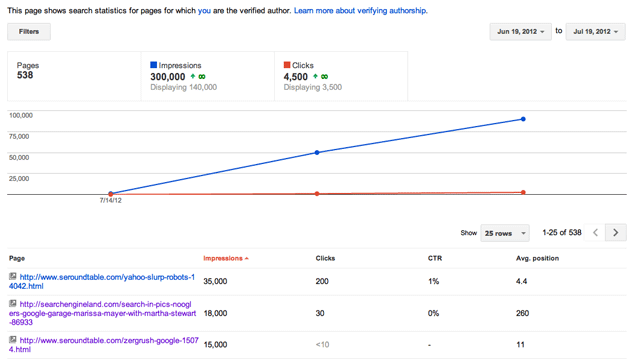This screenshot has height=360, width=640.
Task: Click the '200' clicks cell
Action: pyautogui.click(x=322, y=281)
